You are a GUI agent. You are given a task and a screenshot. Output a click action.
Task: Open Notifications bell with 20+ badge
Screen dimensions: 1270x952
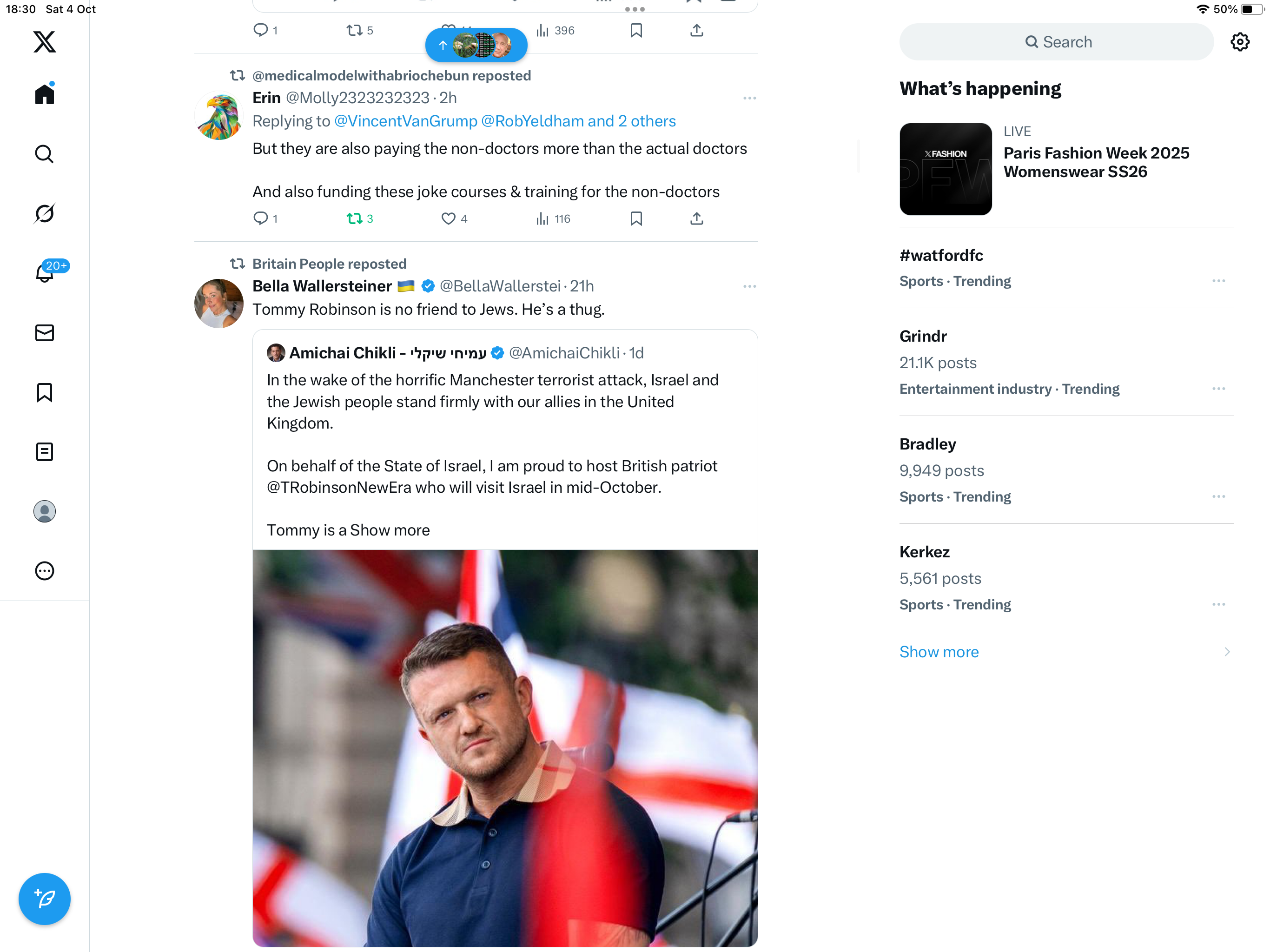click(x=44, y=273)
